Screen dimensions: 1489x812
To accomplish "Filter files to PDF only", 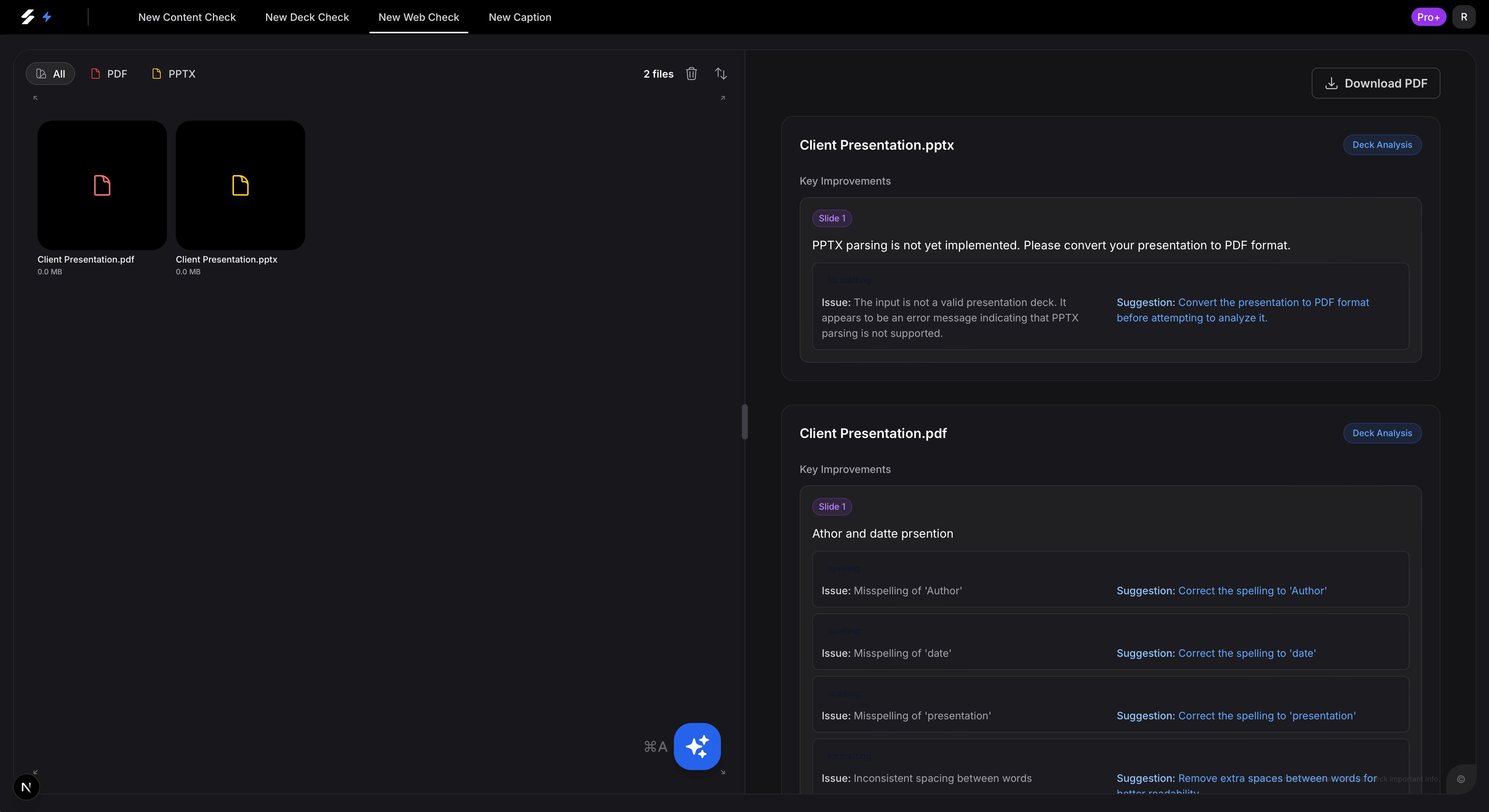I will (109, 74).
